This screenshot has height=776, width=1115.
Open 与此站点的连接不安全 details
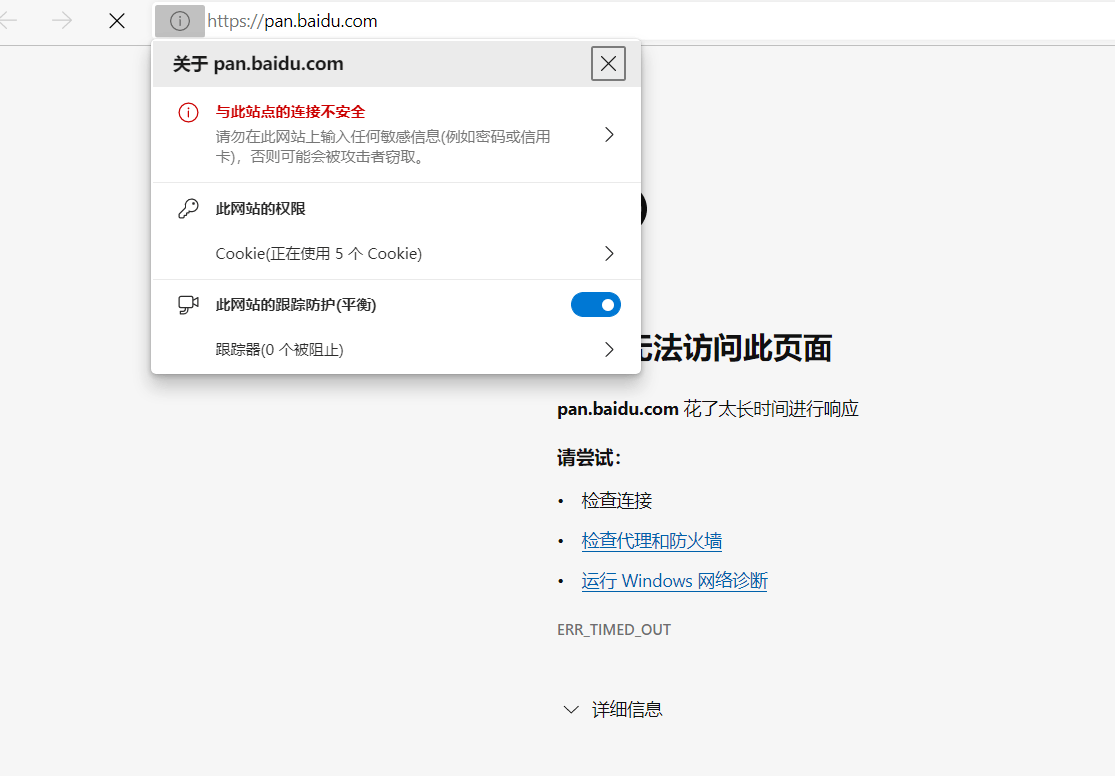(396, 134)
